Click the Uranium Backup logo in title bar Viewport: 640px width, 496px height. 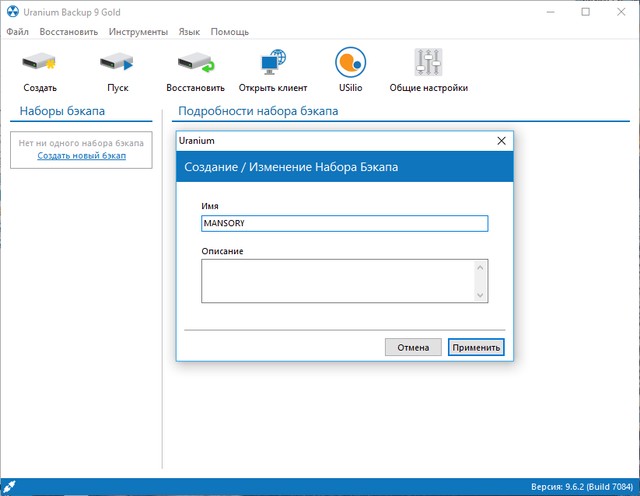[x=12, y=12]
